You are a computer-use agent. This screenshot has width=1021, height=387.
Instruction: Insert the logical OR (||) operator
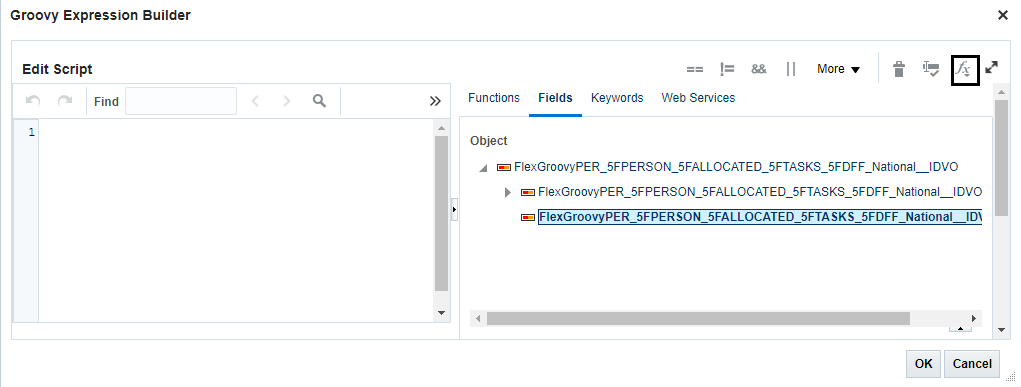click(x=790, y=69)
